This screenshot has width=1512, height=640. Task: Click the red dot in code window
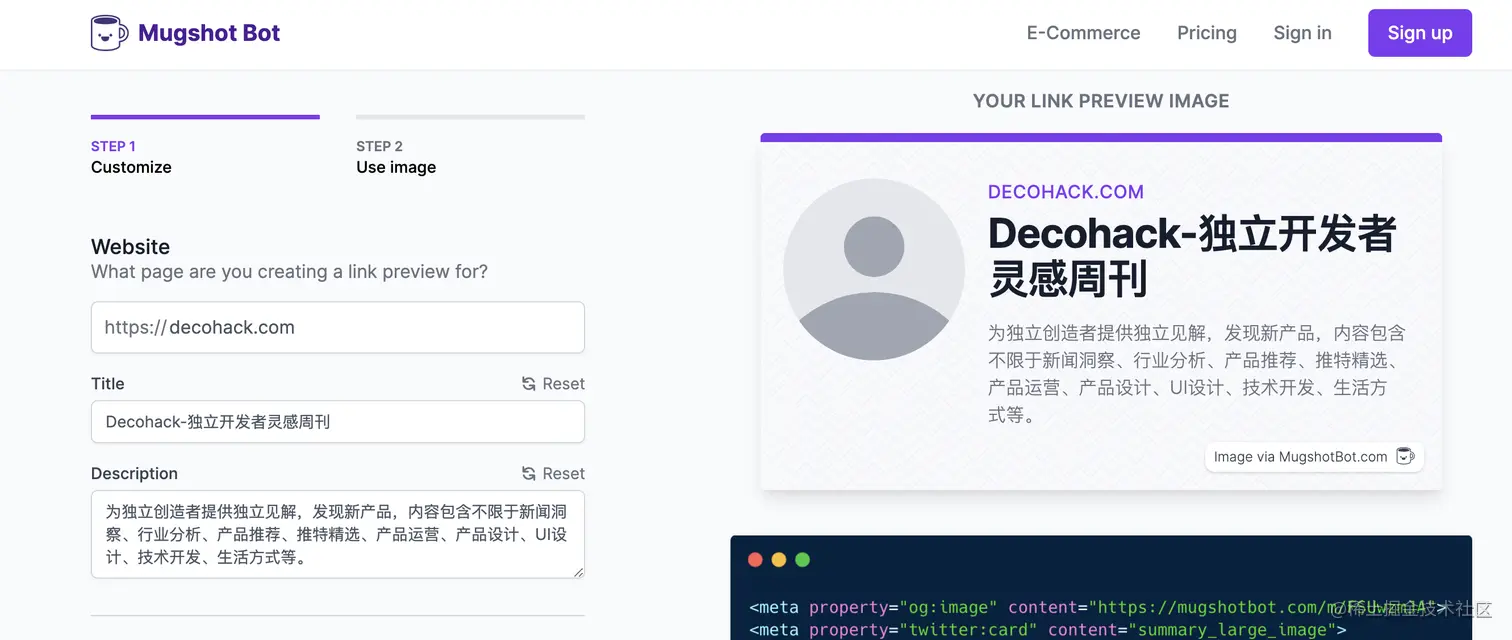[755, 560]
